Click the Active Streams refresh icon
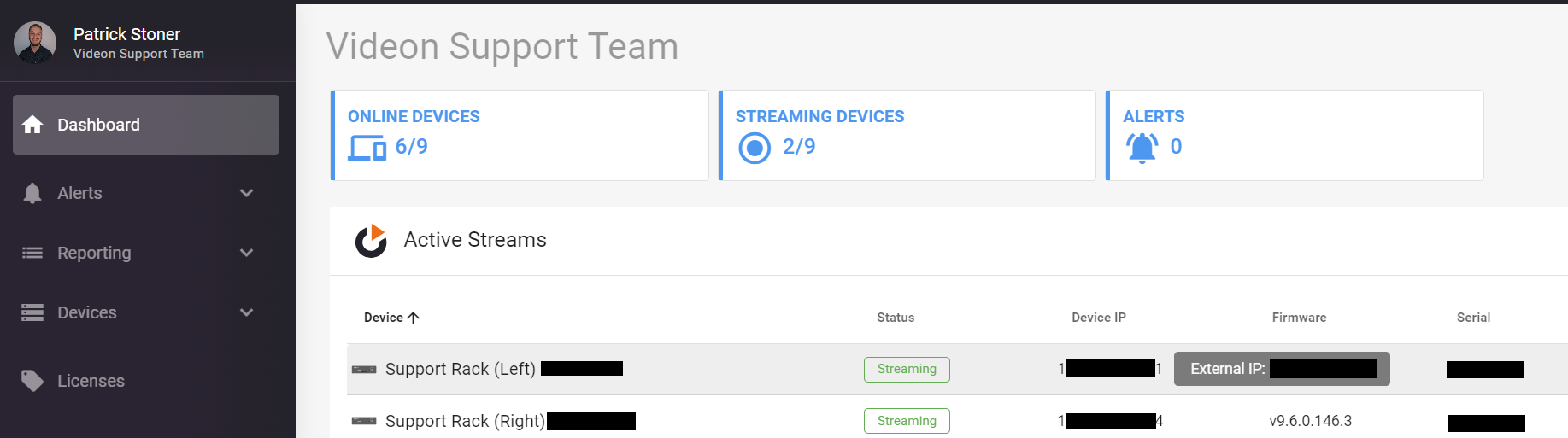1568x438 pixels. point(371,241)
